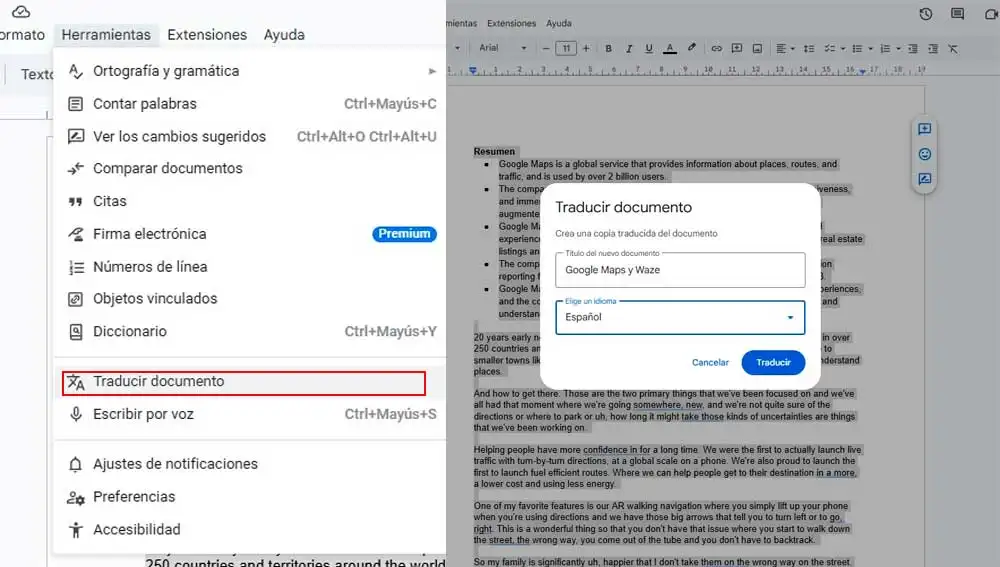
Task: Click the add comment side button
Action: tap(924, 129)
